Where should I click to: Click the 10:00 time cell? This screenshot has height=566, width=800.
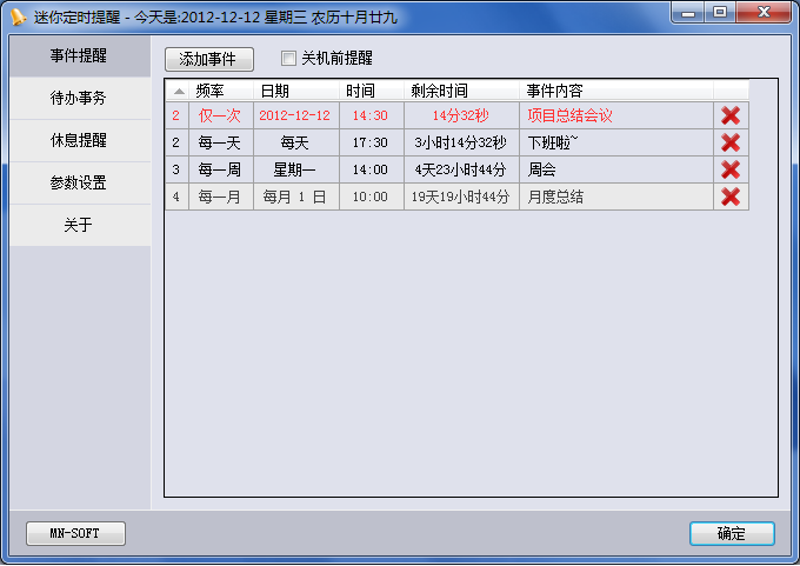[372, 197]
